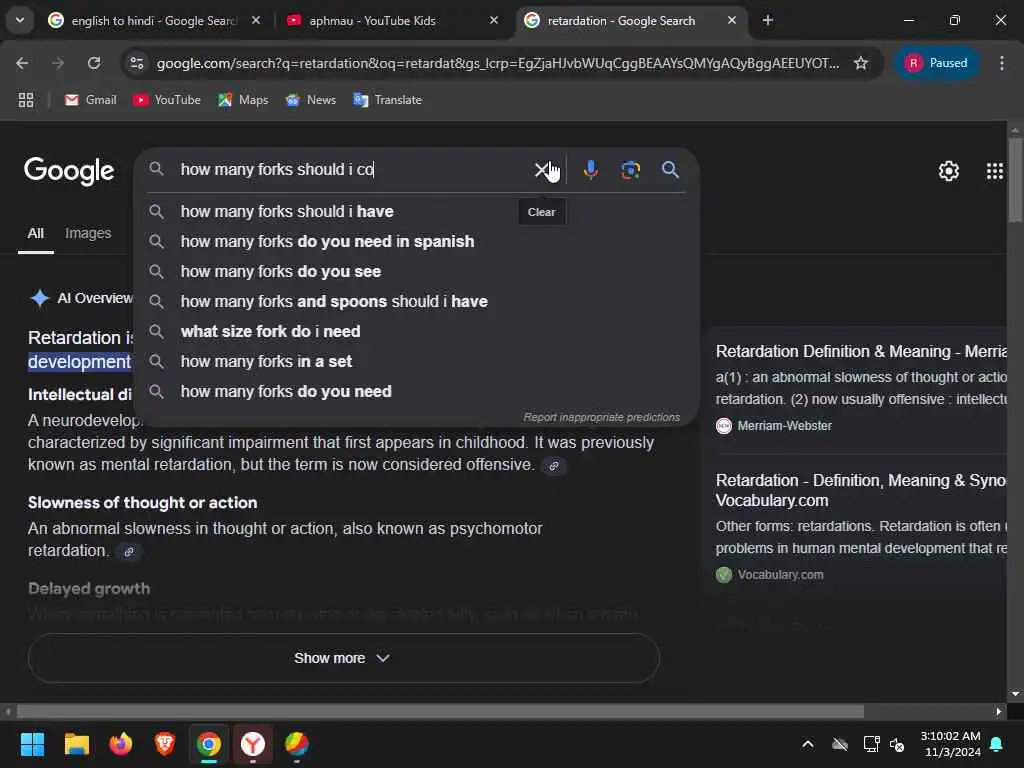Choose suggestion 'how many forks do you see'
1024x768 pixels.
(x=418, y=272)
